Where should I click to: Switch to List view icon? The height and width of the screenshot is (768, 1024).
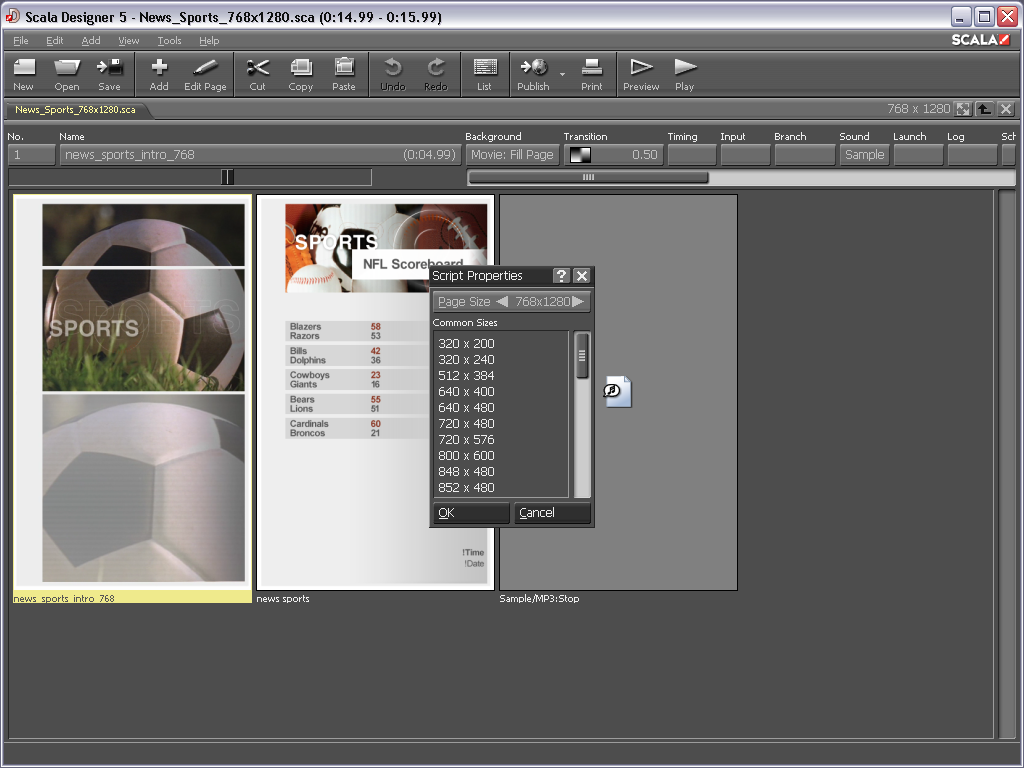485,73
